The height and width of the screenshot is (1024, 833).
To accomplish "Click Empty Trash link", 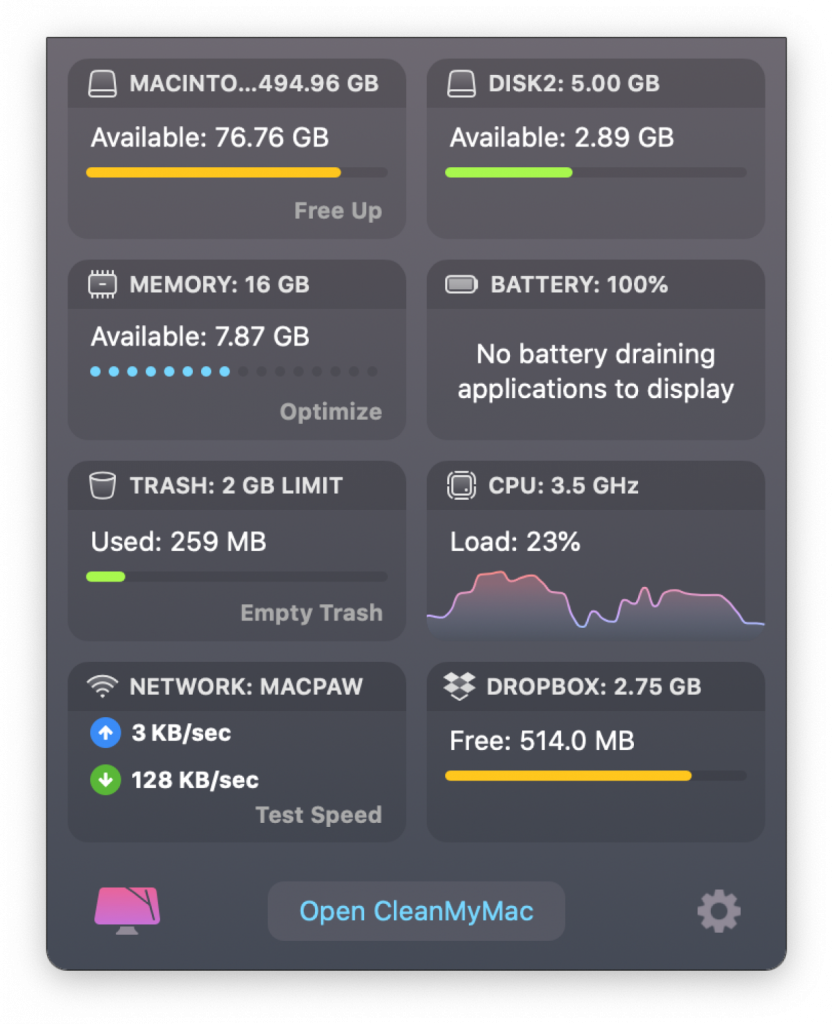I will [311, 613].
